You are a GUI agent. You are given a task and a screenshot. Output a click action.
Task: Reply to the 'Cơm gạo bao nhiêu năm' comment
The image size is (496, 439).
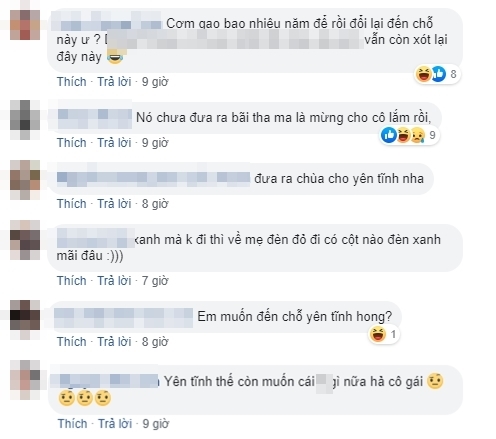(114, 82)
